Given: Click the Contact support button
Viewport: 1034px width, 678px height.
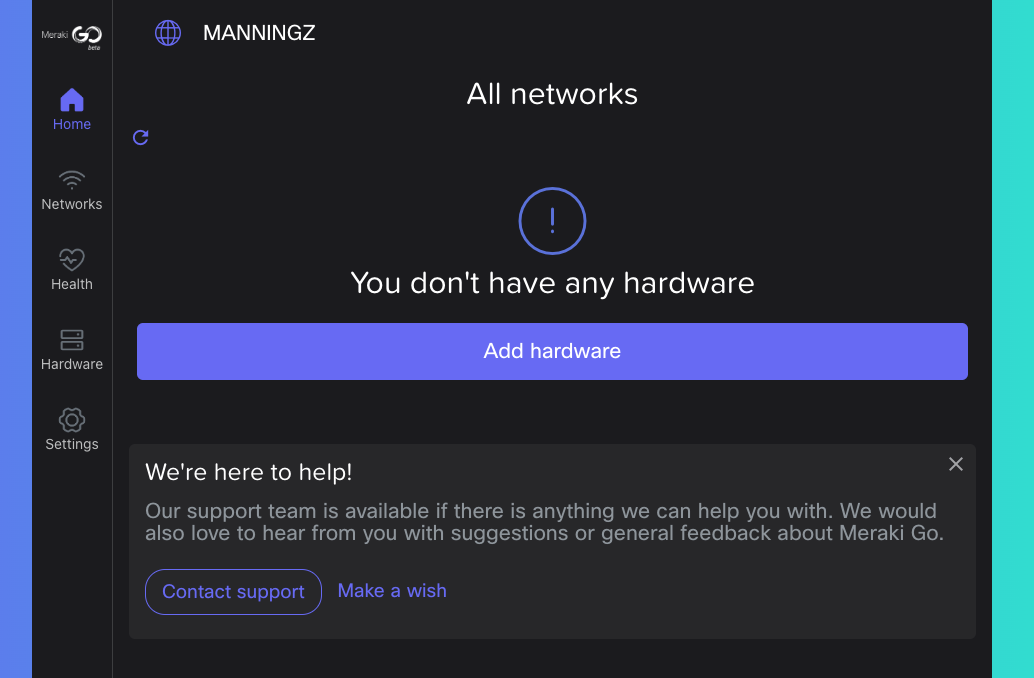Looking at the screenshot, I should click(x=233, y=592).
